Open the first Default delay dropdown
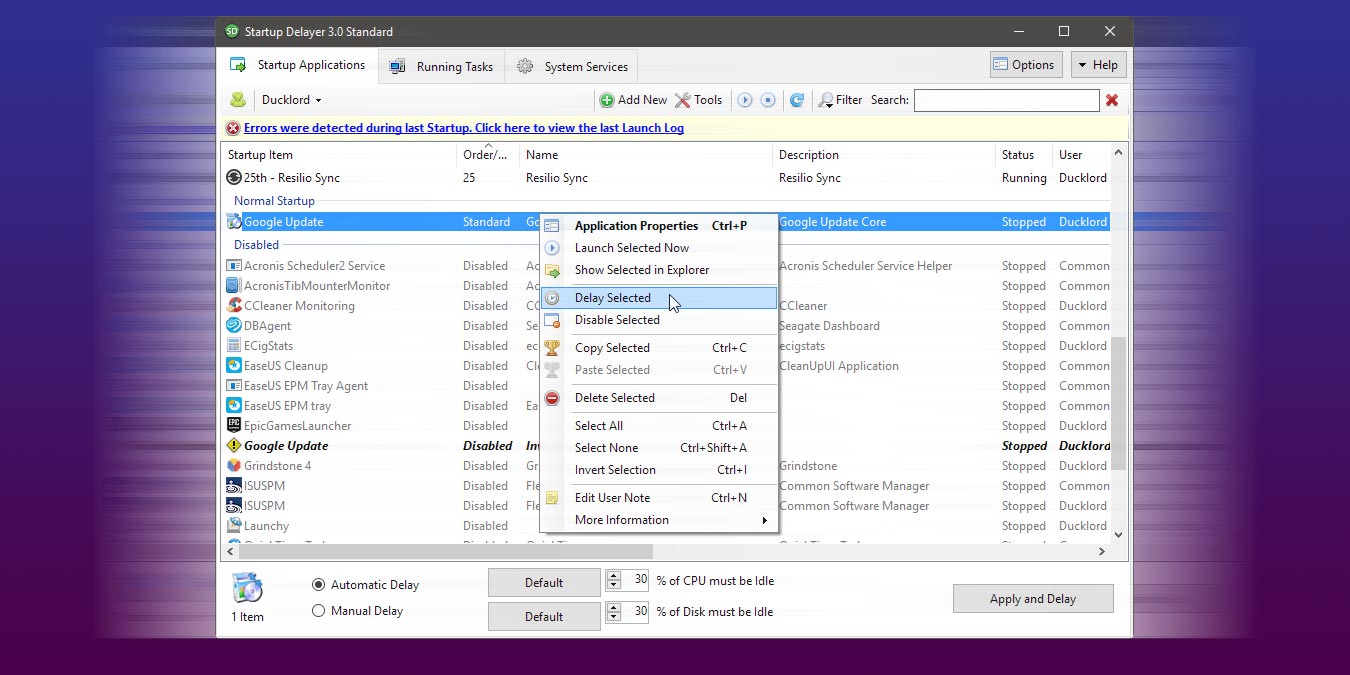Screen dimensions: 1350x675 544,581
